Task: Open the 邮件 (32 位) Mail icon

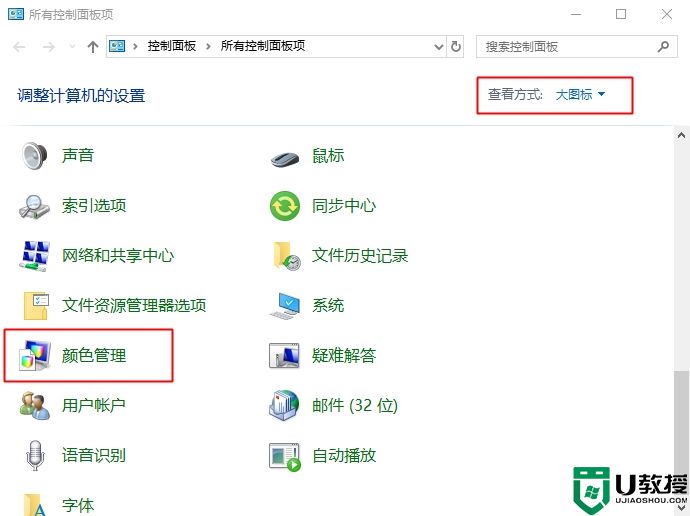Action: coord(285,406)
